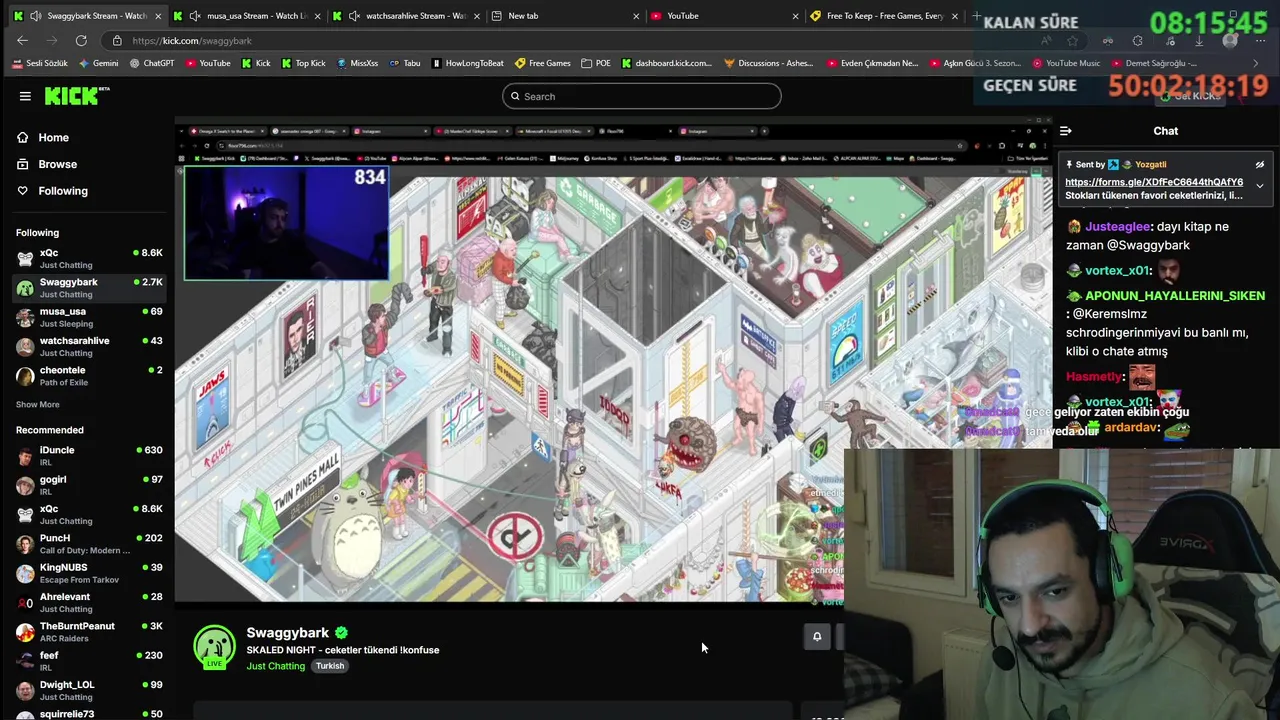Open watchsarahlive in the Following list
Screen dimensions: 1280x720
(x=88, y=346)
